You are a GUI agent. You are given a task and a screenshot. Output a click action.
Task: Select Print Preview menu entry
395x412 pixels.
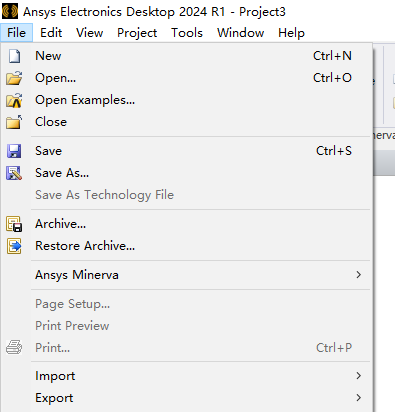pos(187,326)
